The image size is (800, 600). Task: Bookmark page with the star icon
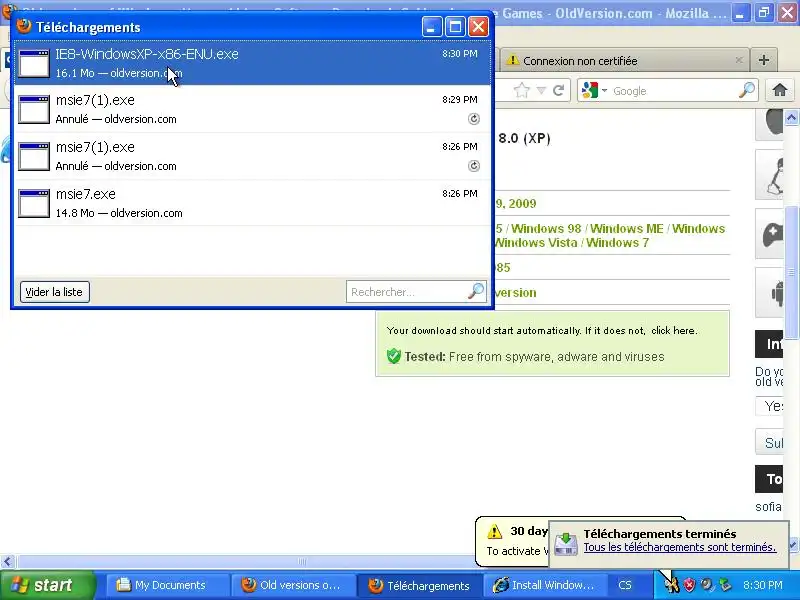coord(521,91)
